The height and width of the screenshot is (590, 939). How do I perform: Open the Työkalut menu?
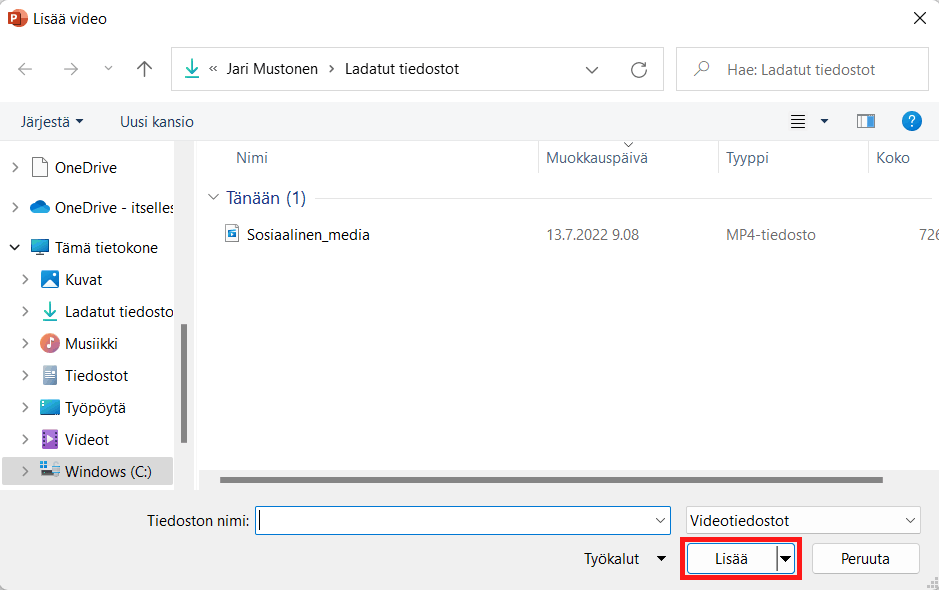[625, 559]
